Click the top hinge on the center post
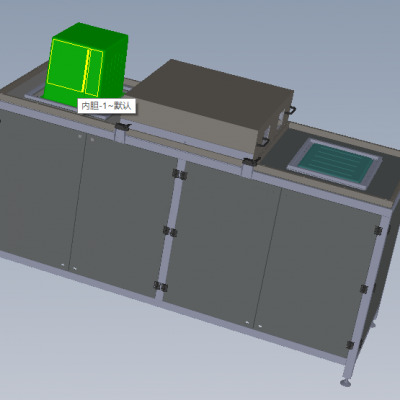Image resolution: width=400 pixels, height=400 pixels. pyautogui.click(x=179, y=174)
